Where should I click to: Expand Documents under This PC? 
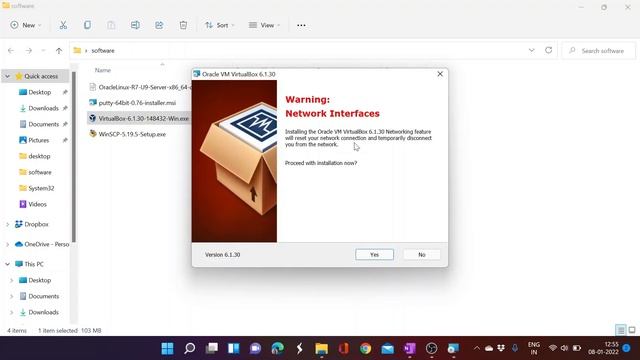[11, 296]
